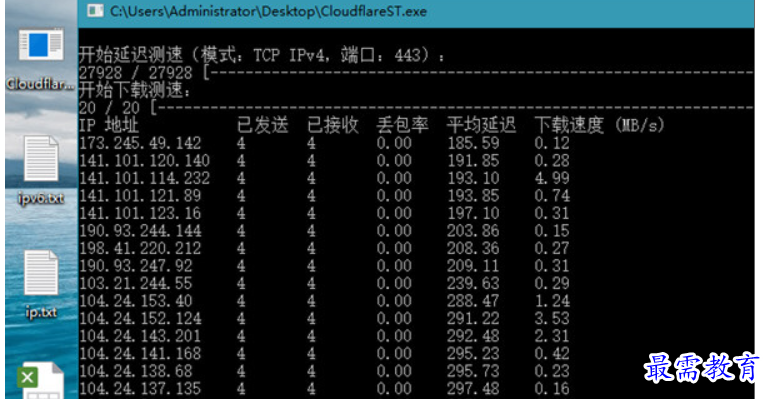
Task: Select the Excel spreadsheet icon on desktop
Action: [x=41, y=381]
